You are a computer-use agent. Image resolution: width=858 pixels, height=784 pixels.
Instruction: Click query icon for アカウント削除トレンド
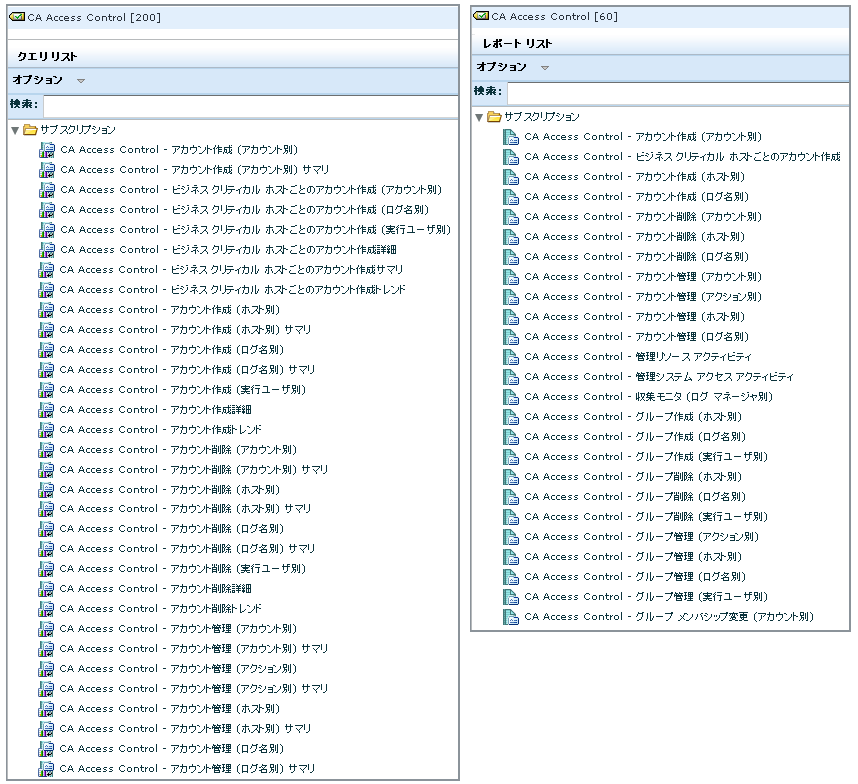[47, 608]
